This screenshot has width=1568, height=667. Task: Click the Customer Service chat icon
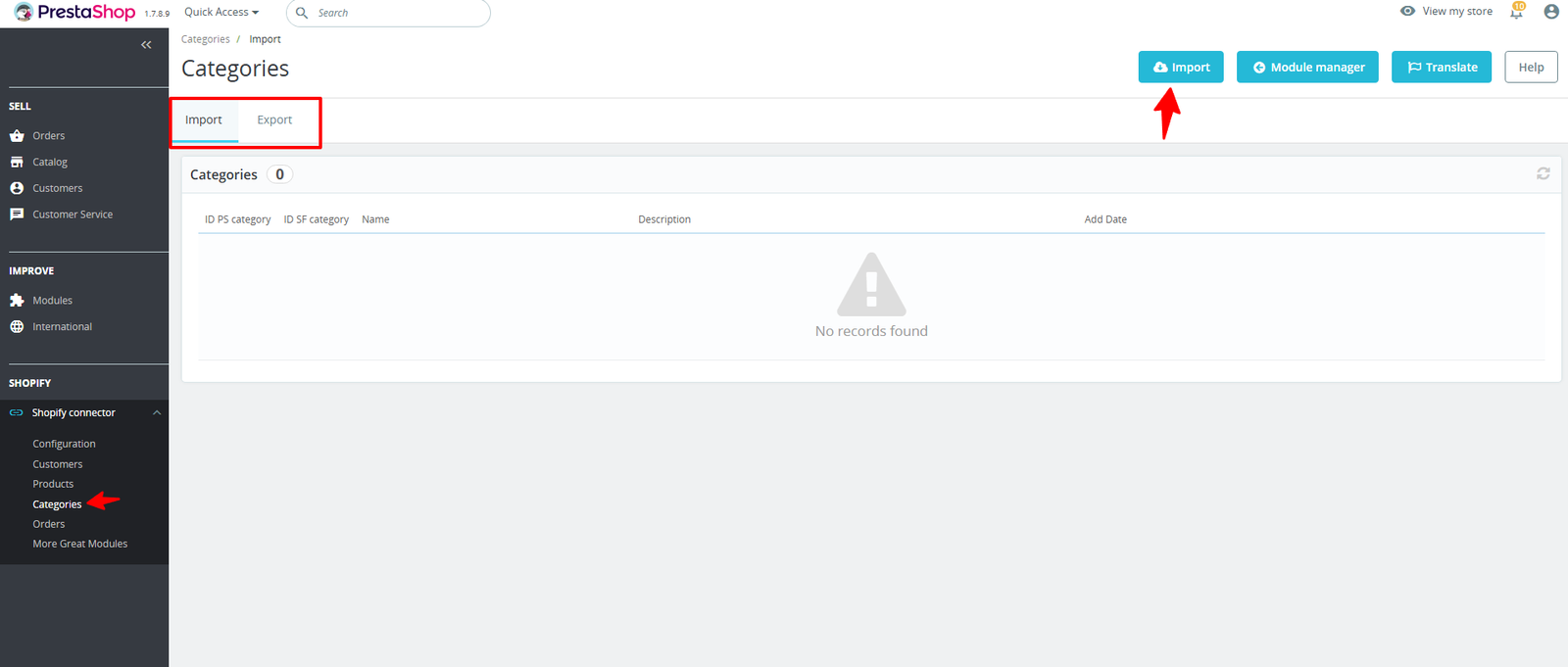pyautogui.click(x=17, y=214)
